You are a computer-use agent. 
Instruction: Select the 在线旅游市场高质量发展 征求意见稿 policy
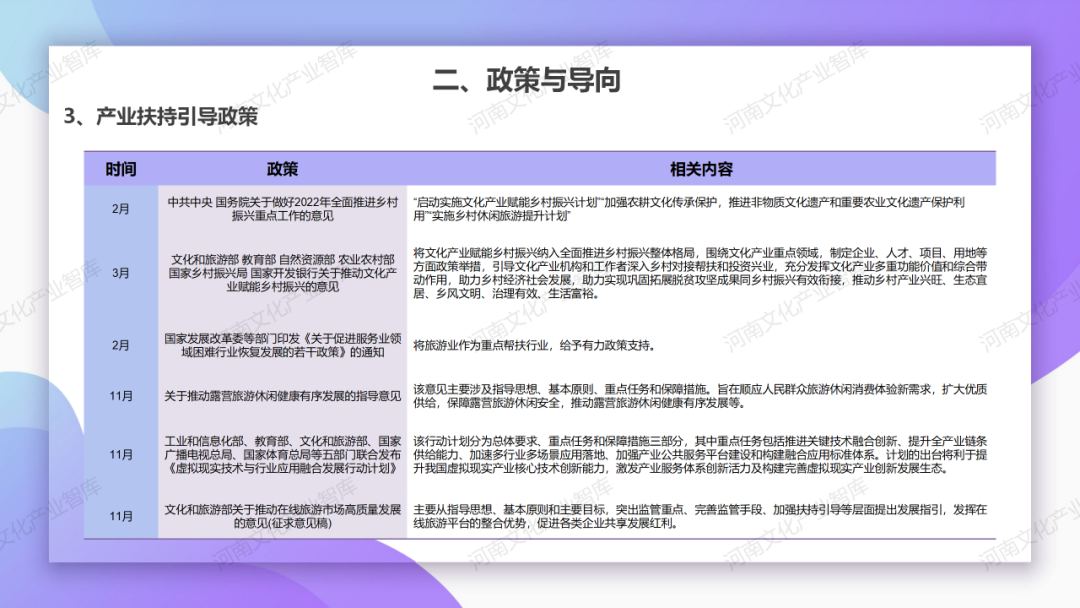click(x=284, y=516)
